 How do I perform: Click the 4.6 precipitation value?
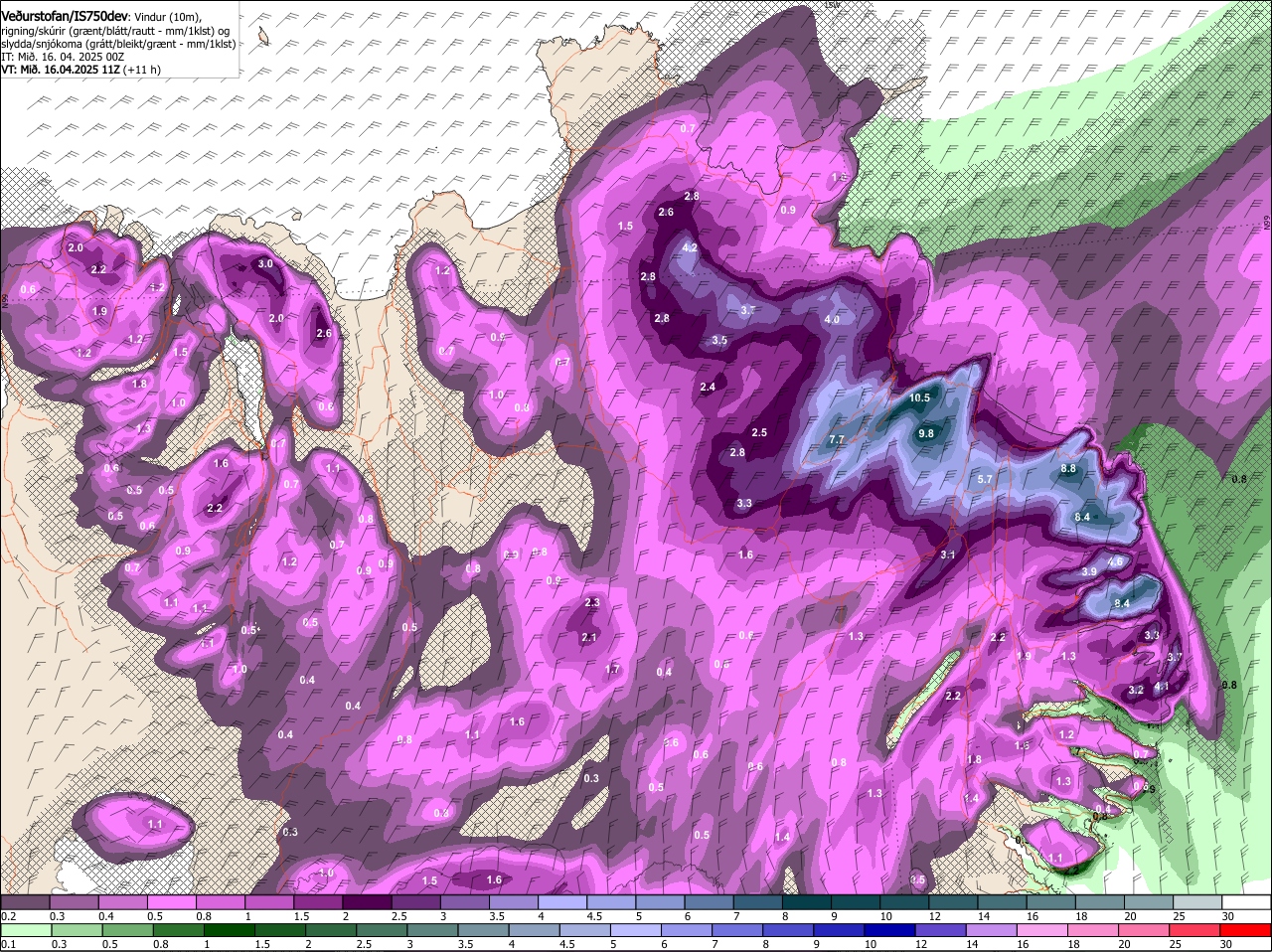1115,561
